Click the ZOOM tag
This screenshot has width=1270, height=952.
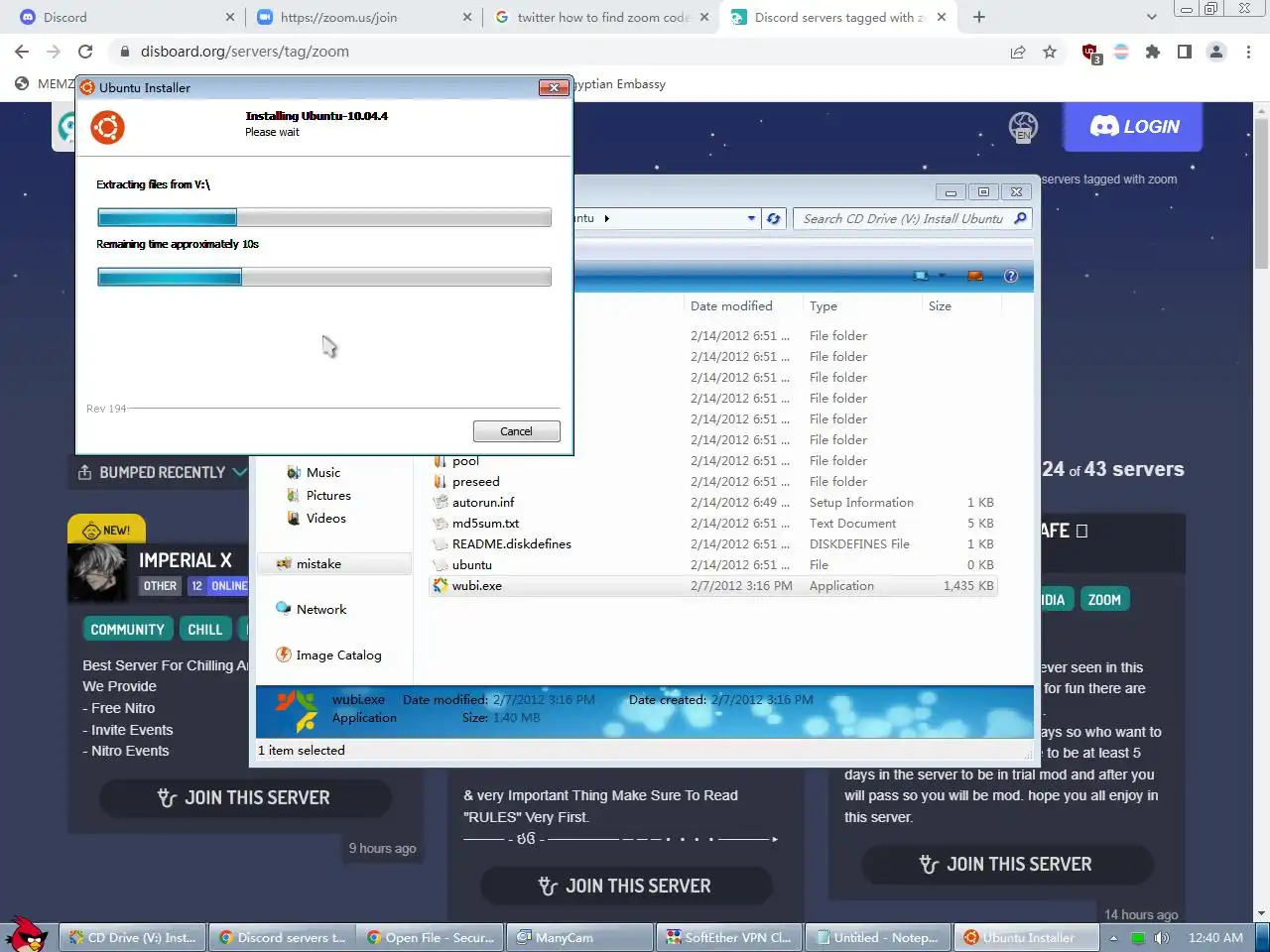(x=1104, y=600)
